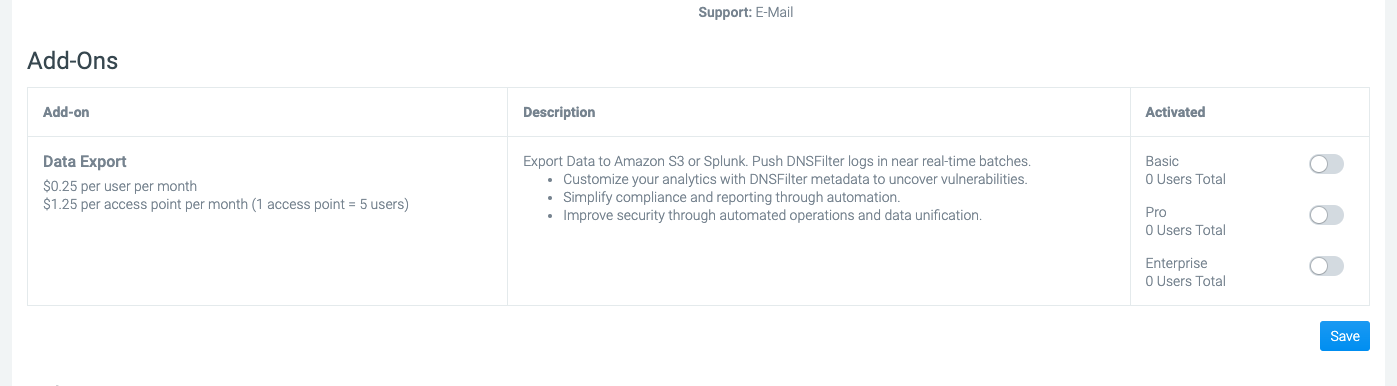The height and width of the screenshot is (386, 1397).
Task: Select the Data Export add-on title
Action: pos(85,161)
